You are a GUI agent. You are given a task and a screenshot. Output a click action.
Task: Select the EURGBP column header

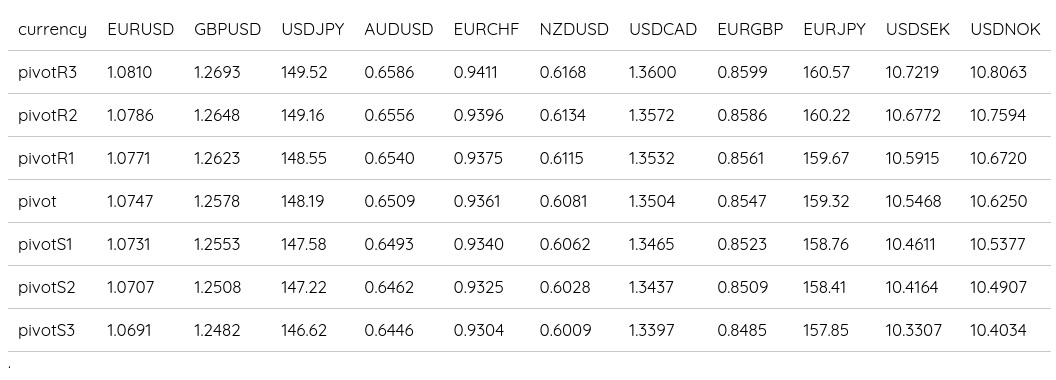coord(750,30)
